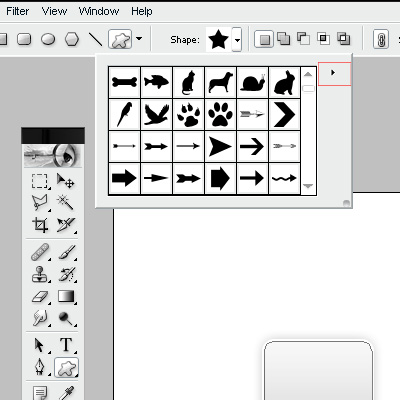400x400 pixels.
Task: Open the View menu
Action: [x=54, y=11]
